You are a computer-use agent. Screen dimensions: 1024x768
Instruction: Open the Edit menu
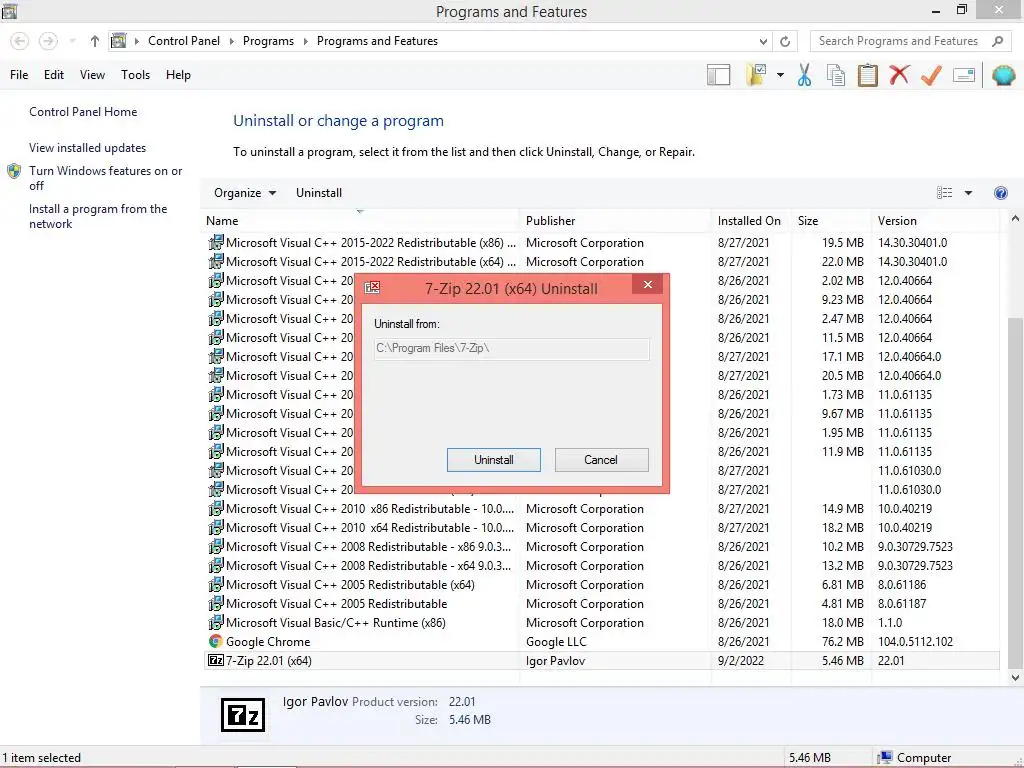click(x=54, y=75)
